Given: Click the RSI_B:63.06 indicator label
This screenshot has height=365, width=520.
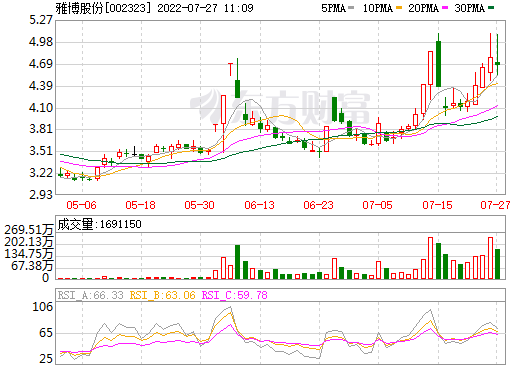Looking at the screenshot, I should pos(162,295).
